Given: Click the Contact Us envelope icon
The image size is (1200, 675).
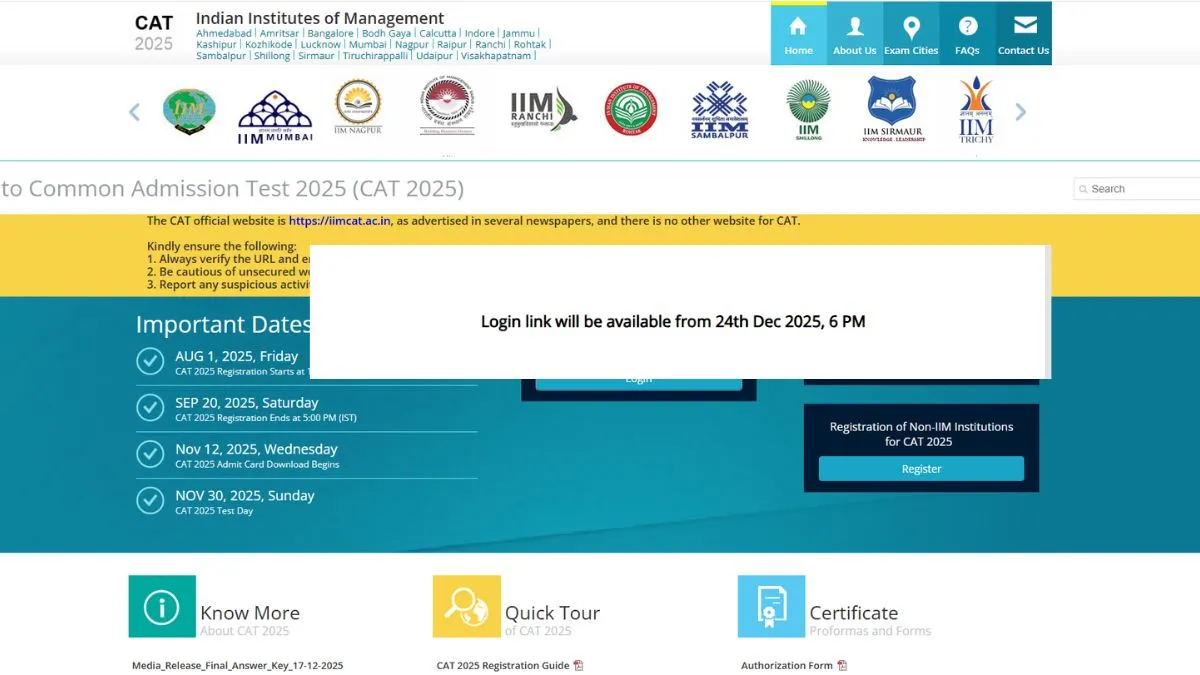Looking at the screenshot, I should 1023,26.
